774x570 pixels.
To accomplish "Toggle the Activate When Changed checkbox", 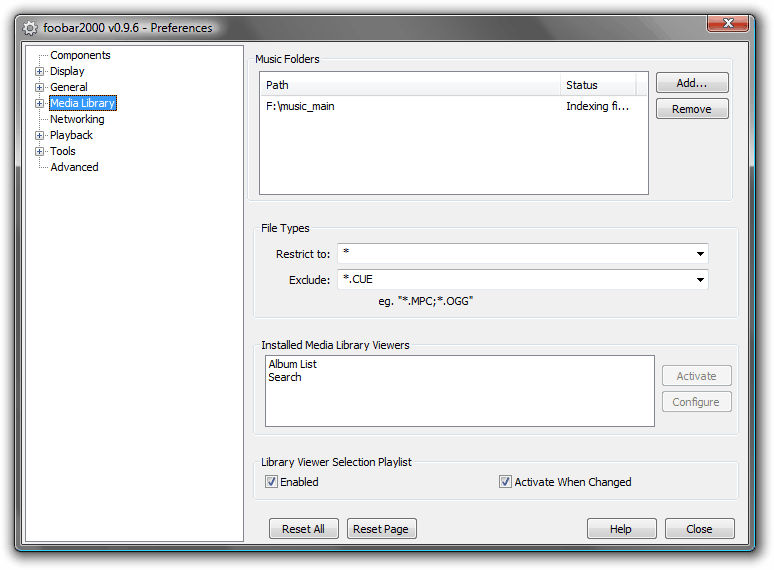I will pos(505,482).
